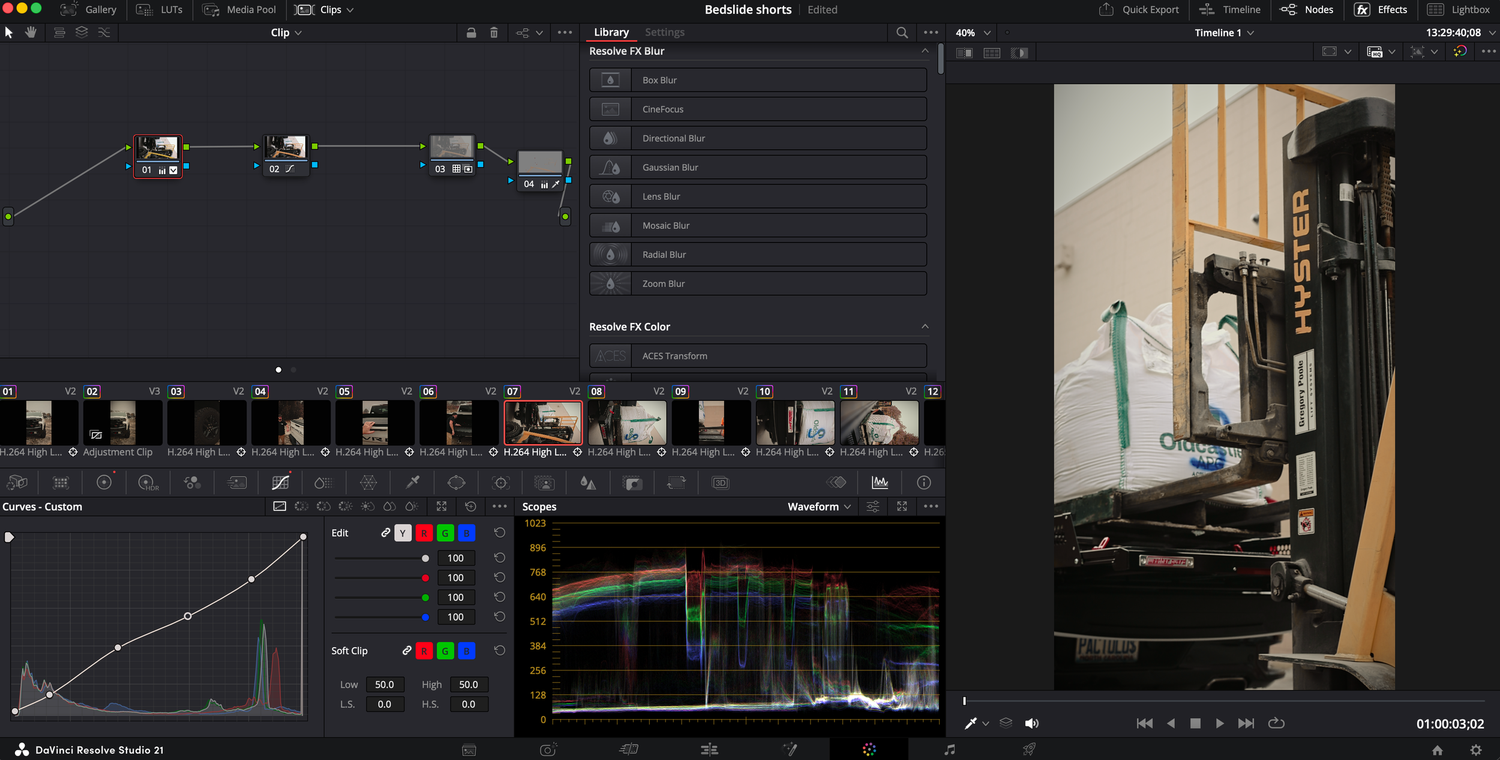Collapse the Resolve FX Blur section
This screenshot has width=1500, height=760.
pyautogui.click(x=925, y=51)
